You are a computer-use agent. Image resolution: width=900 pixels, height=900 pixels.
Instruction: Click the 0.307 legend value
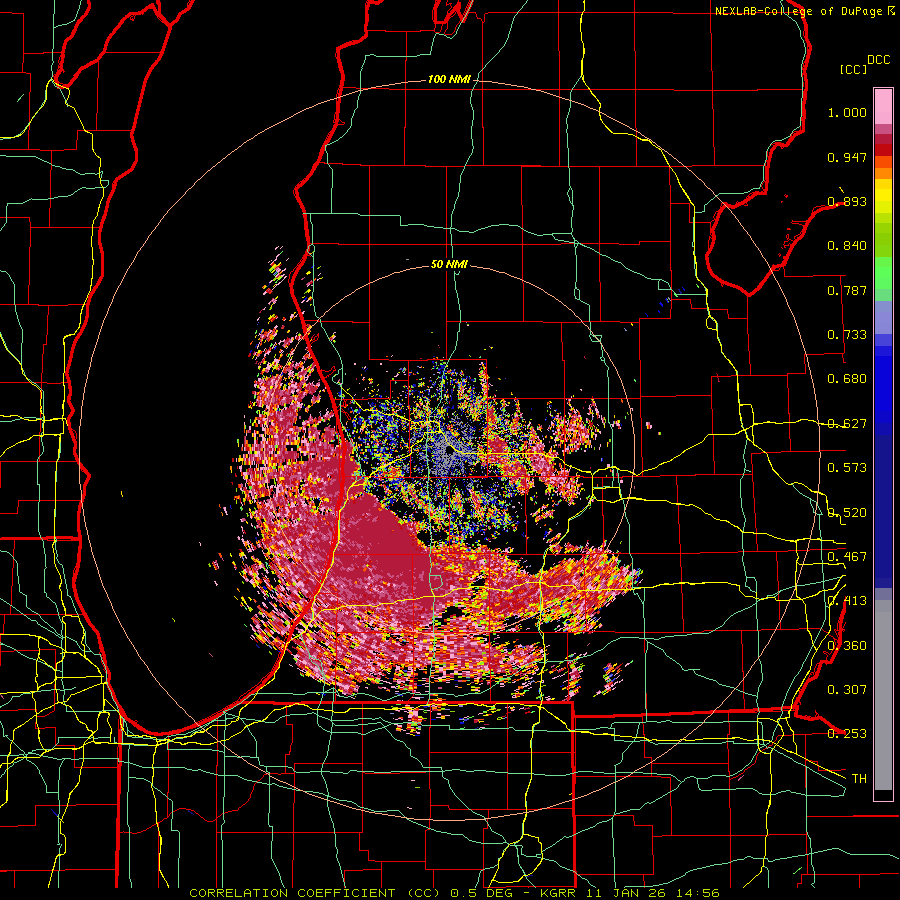tap(847, 690)
